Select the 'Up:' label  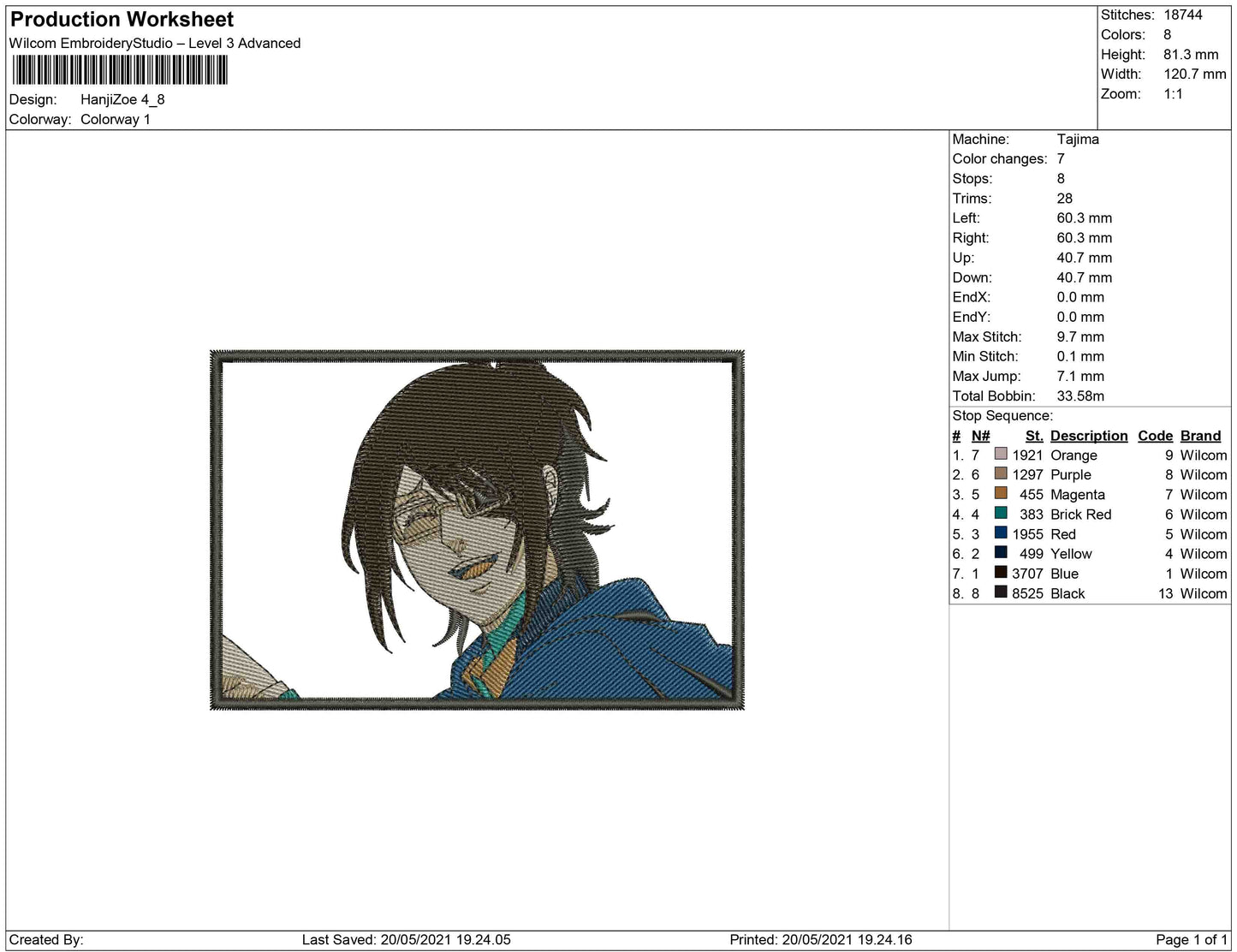click(x=963, y=257)
